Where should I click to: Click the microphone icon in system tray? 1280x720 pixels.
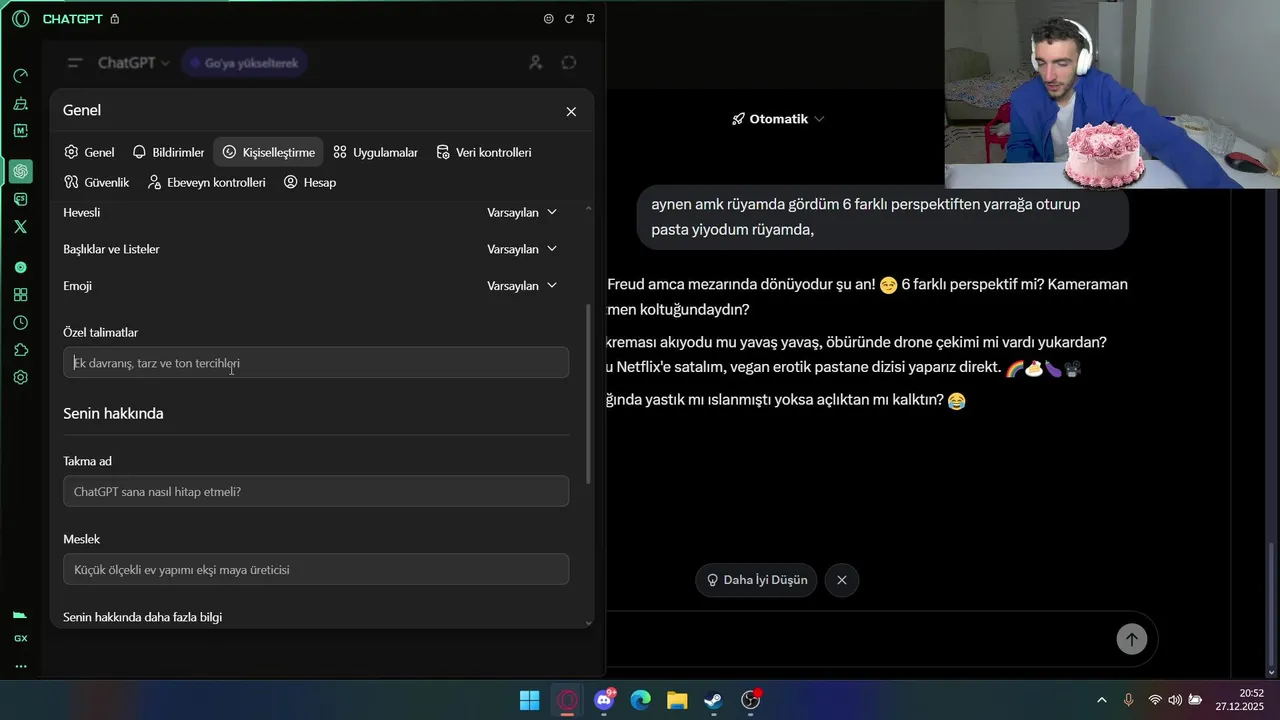(1128, 700)
